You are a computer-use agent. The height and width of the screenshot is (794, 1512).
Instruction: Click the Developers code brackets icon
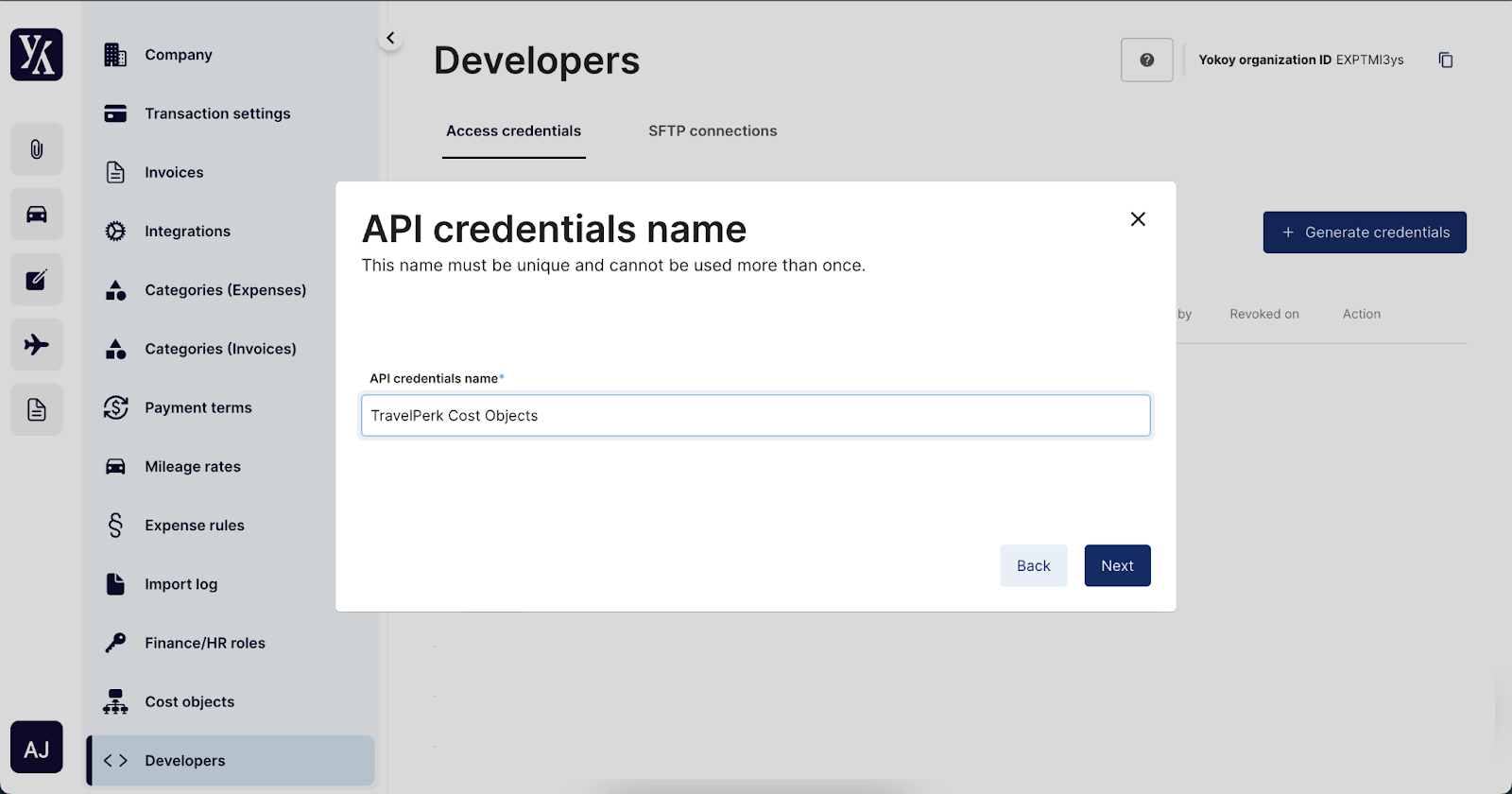tap(115, 761)
